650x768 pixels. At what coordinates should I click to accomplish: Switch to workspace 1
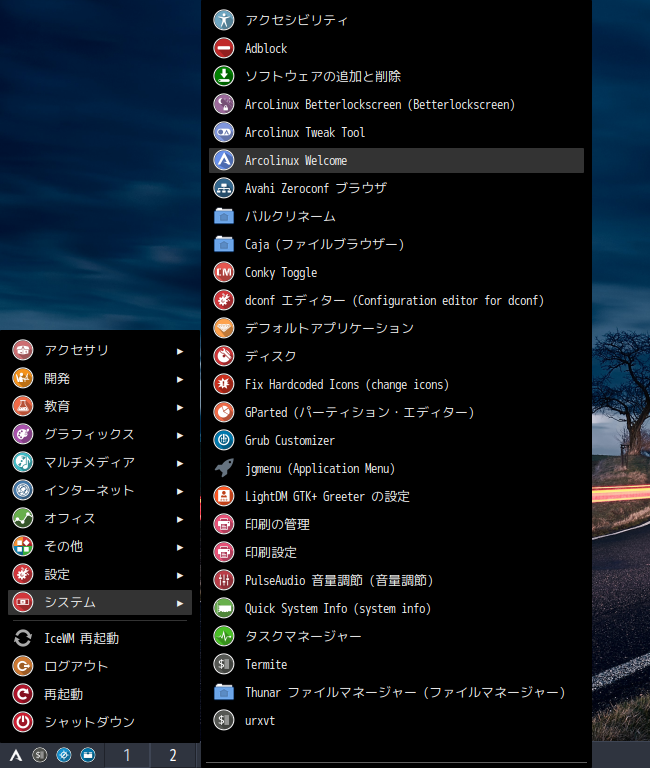pyautogui.click(x=126, y=755)
